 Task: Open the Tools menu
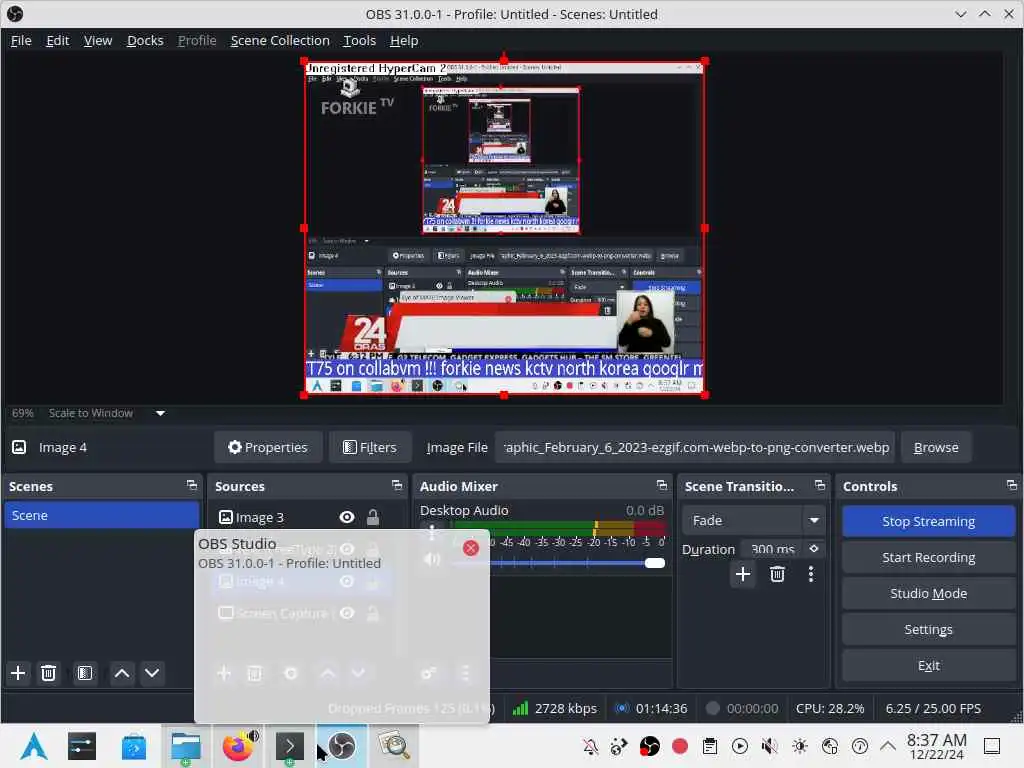coord(360,40)
